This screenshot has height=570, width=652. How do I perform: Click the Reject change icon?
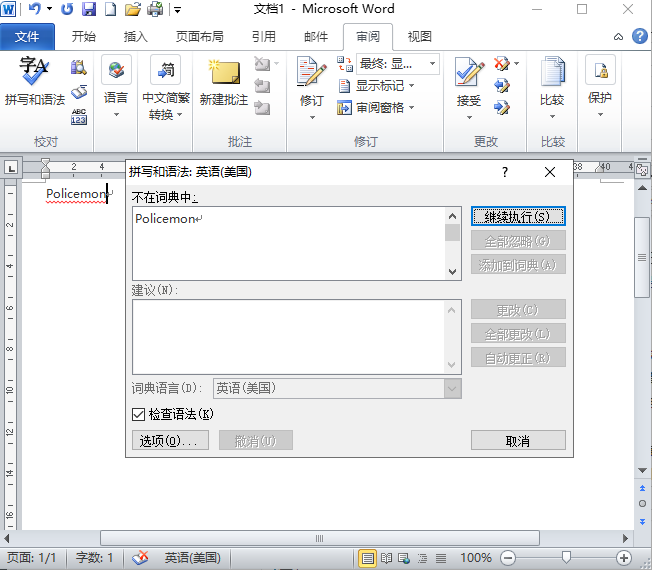(x=502, y=64)
